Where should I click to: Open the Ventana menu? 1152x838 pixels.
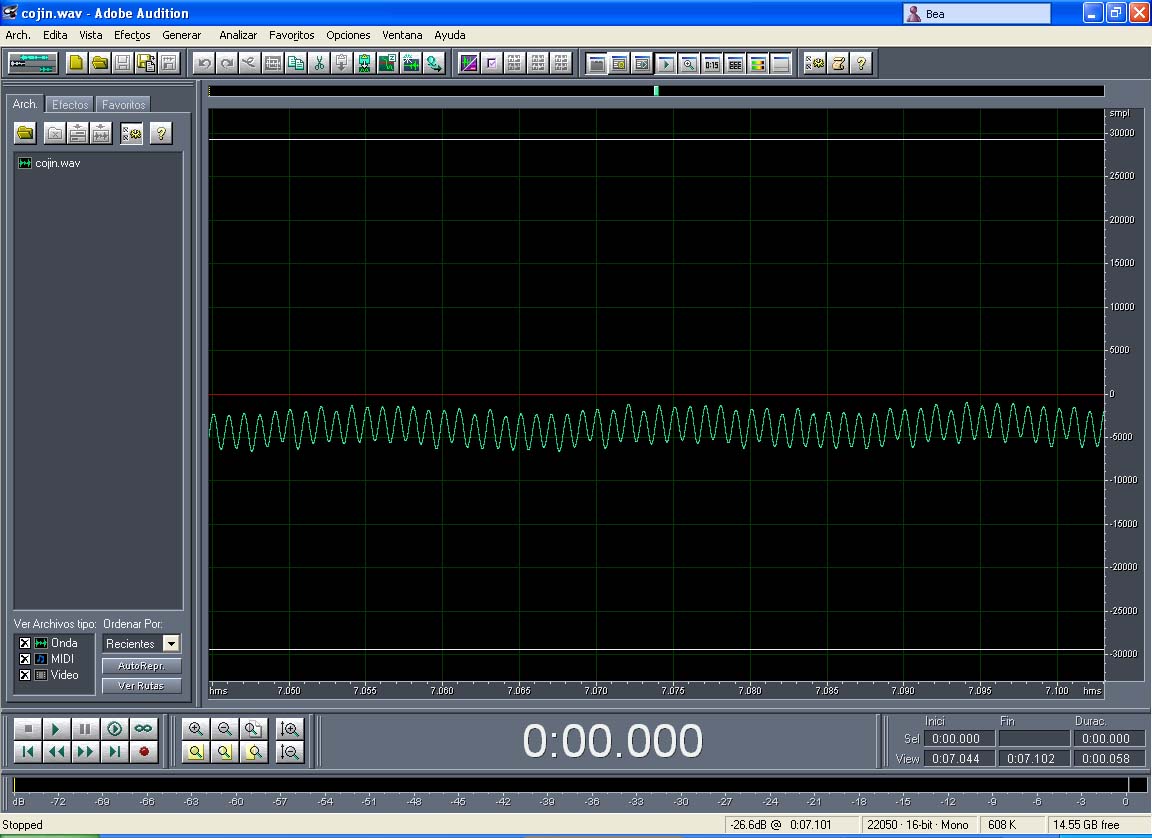tap(402, 35)
